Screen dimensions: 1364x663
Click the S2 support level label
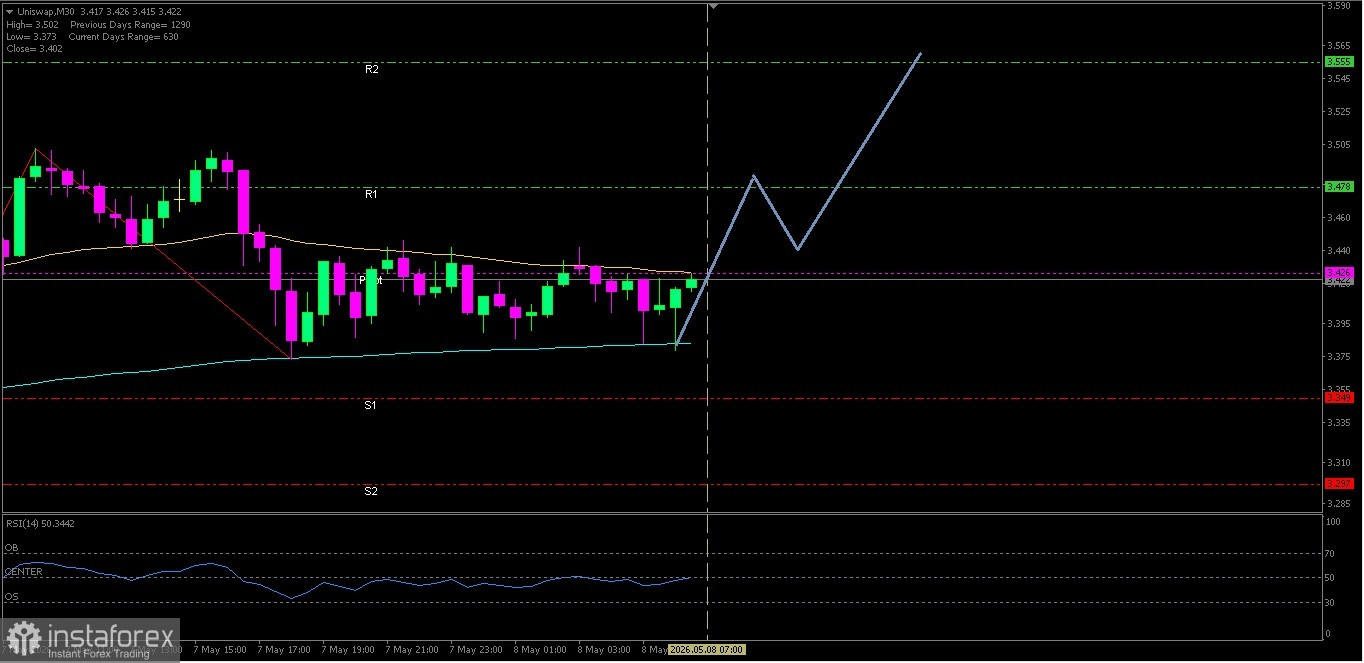(370, 491)
